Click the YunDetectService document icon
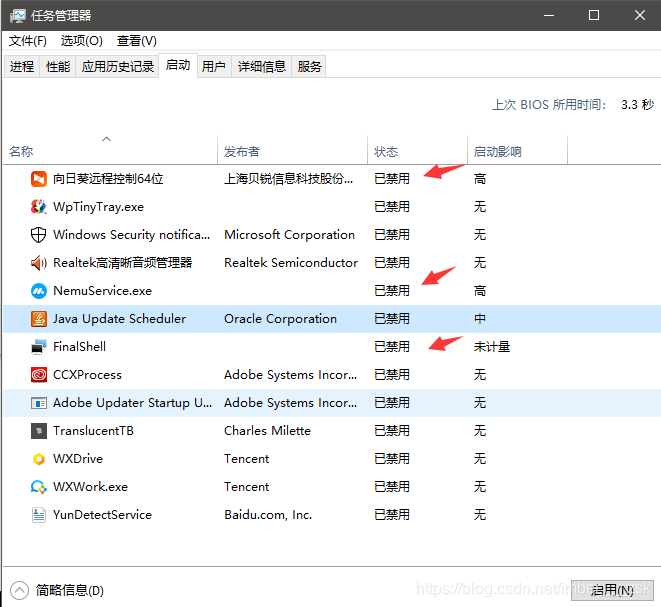The height and width of the screenshot is (607, 661). (x=39, y=515)
